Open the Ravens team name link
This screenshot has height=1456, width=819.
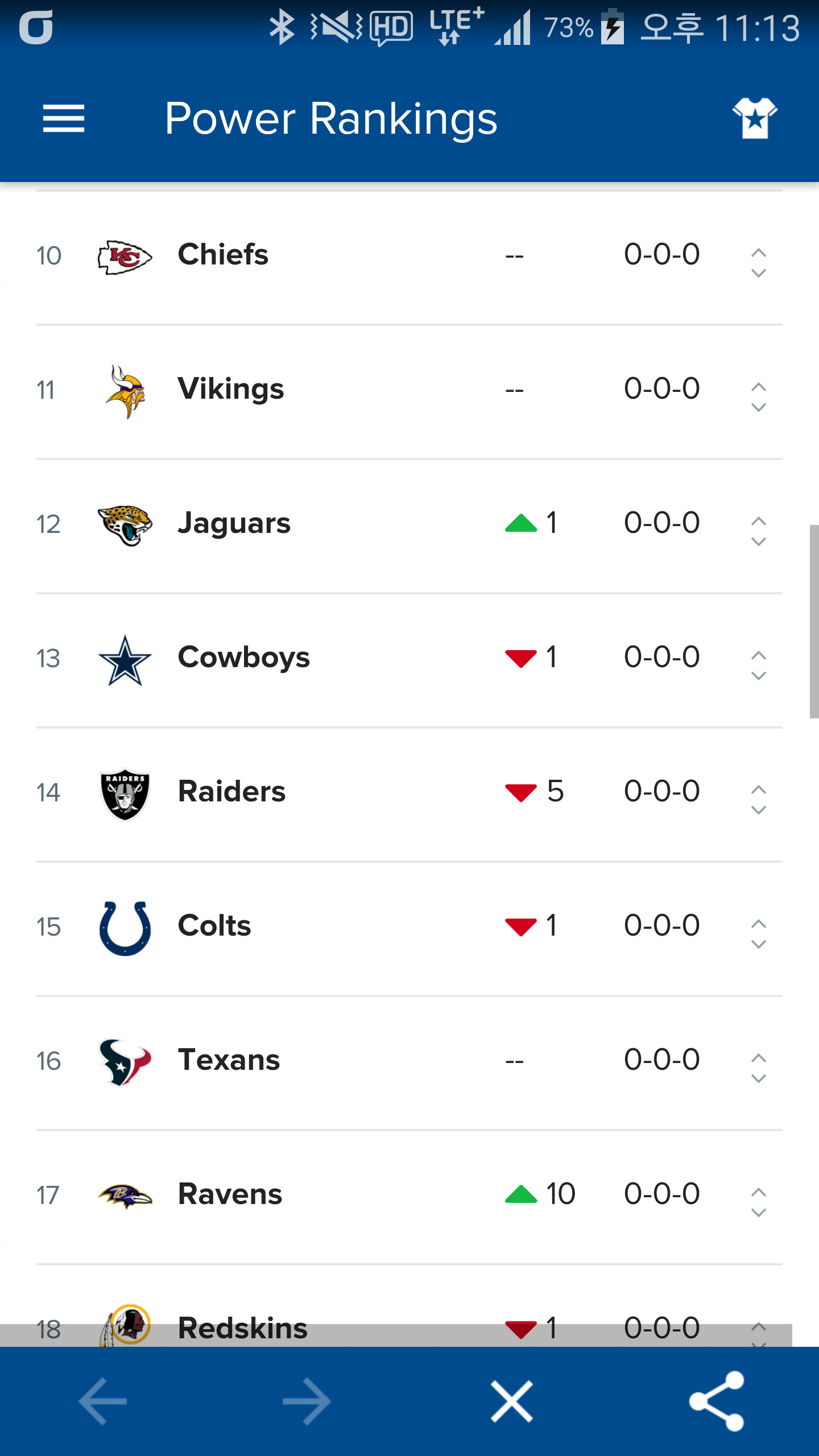230,1194
